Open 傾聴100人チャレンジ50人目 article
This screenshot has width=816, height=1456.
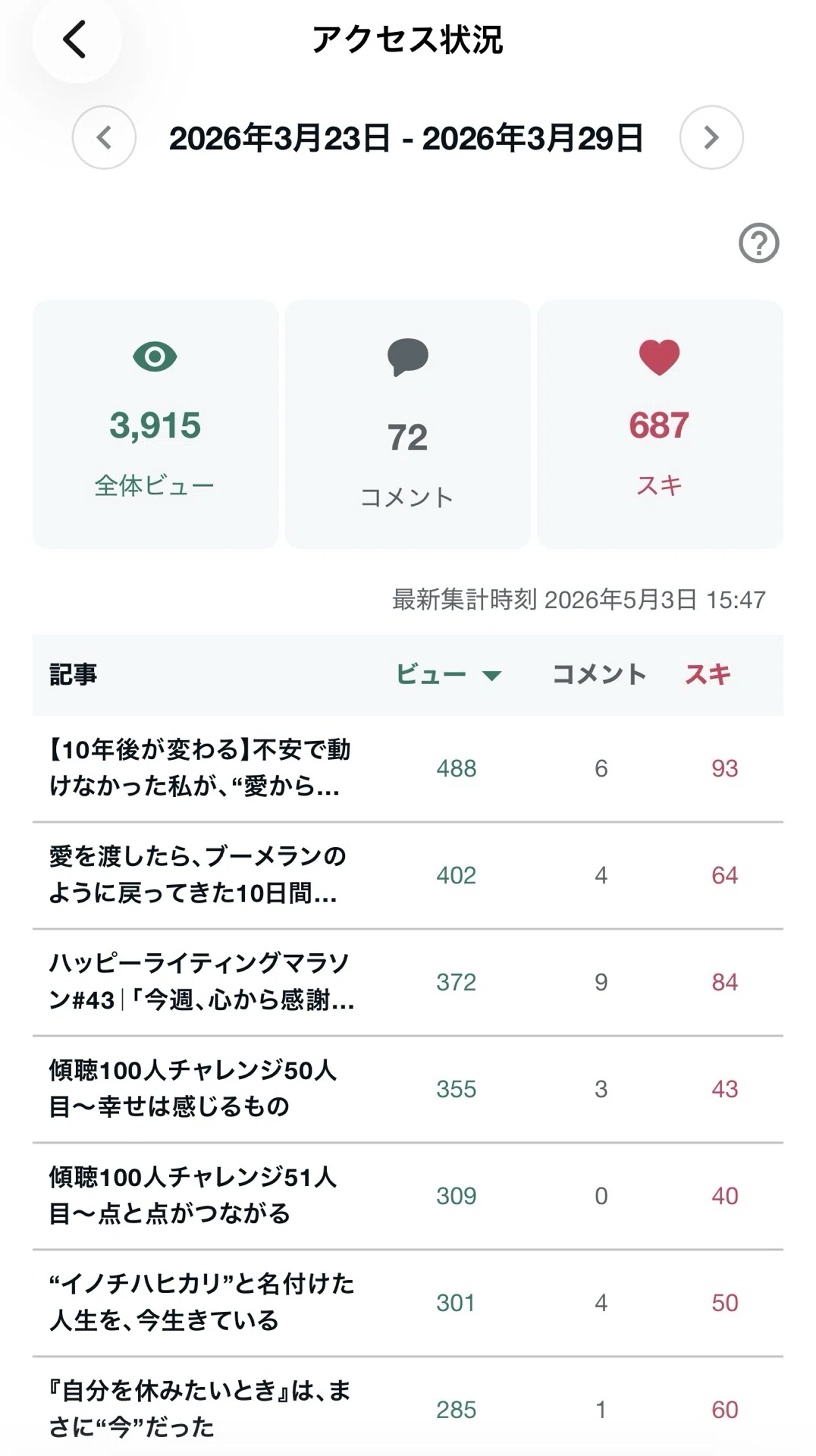[x=408, y=1089]
